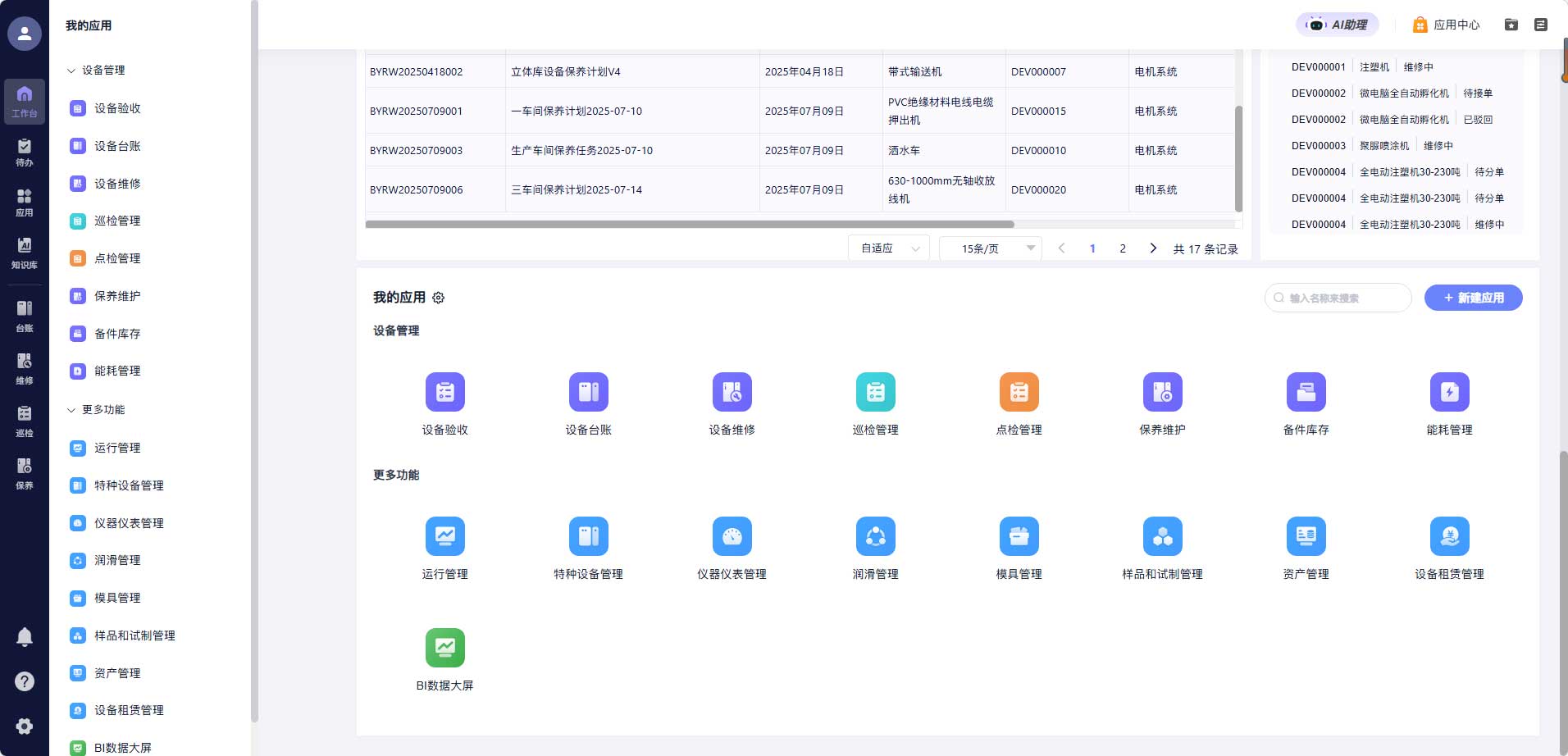Open the 设备验收 app icon in grid
This screenshot has width=1568, height=756.
coord(444,393)
